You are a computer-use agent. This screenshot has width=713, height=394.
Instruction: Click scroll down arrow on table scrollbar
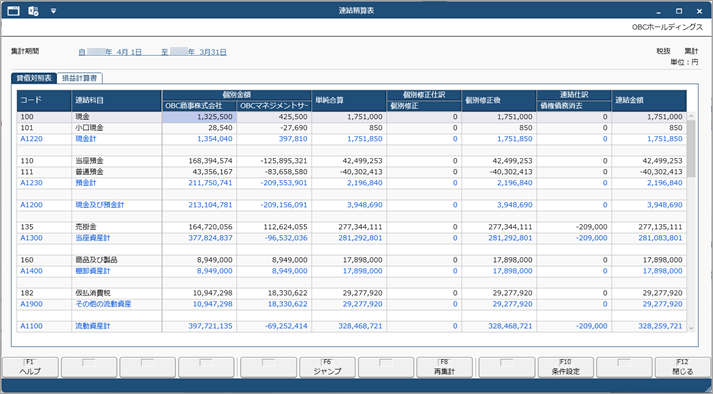691,328
